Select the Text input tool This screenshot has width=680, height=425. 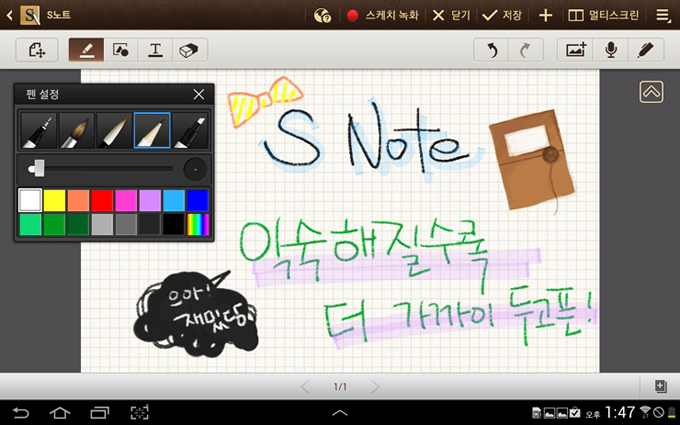click(155, 50)
